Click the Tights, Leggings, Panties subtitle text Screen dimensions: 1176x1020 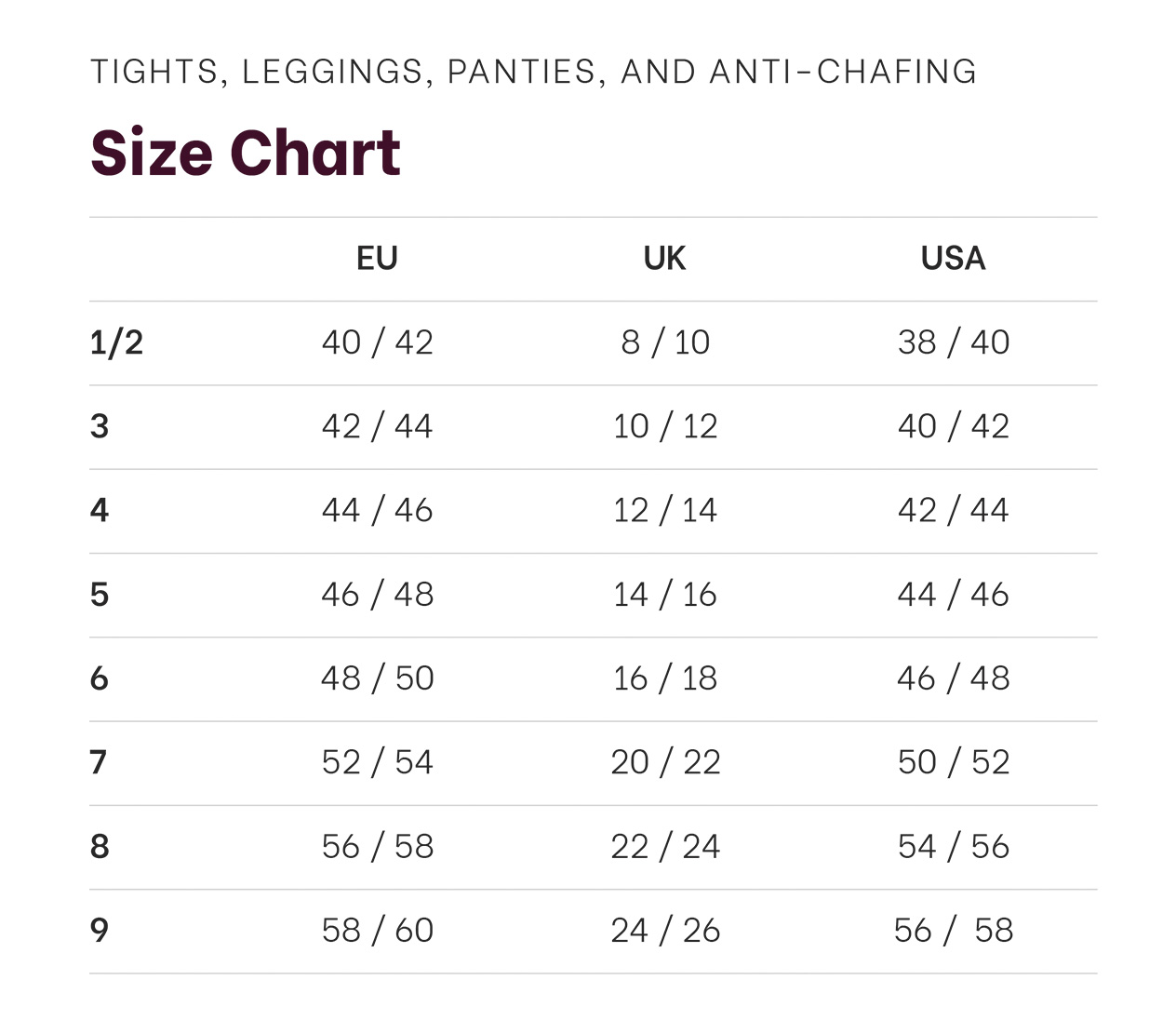coord(533,72)
